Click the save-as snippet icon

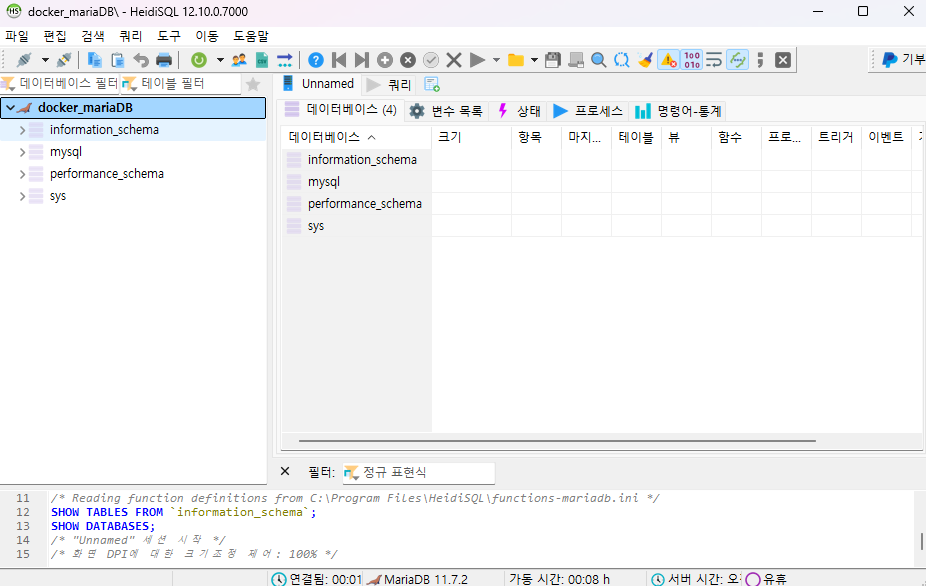click(x=576, y=60)
